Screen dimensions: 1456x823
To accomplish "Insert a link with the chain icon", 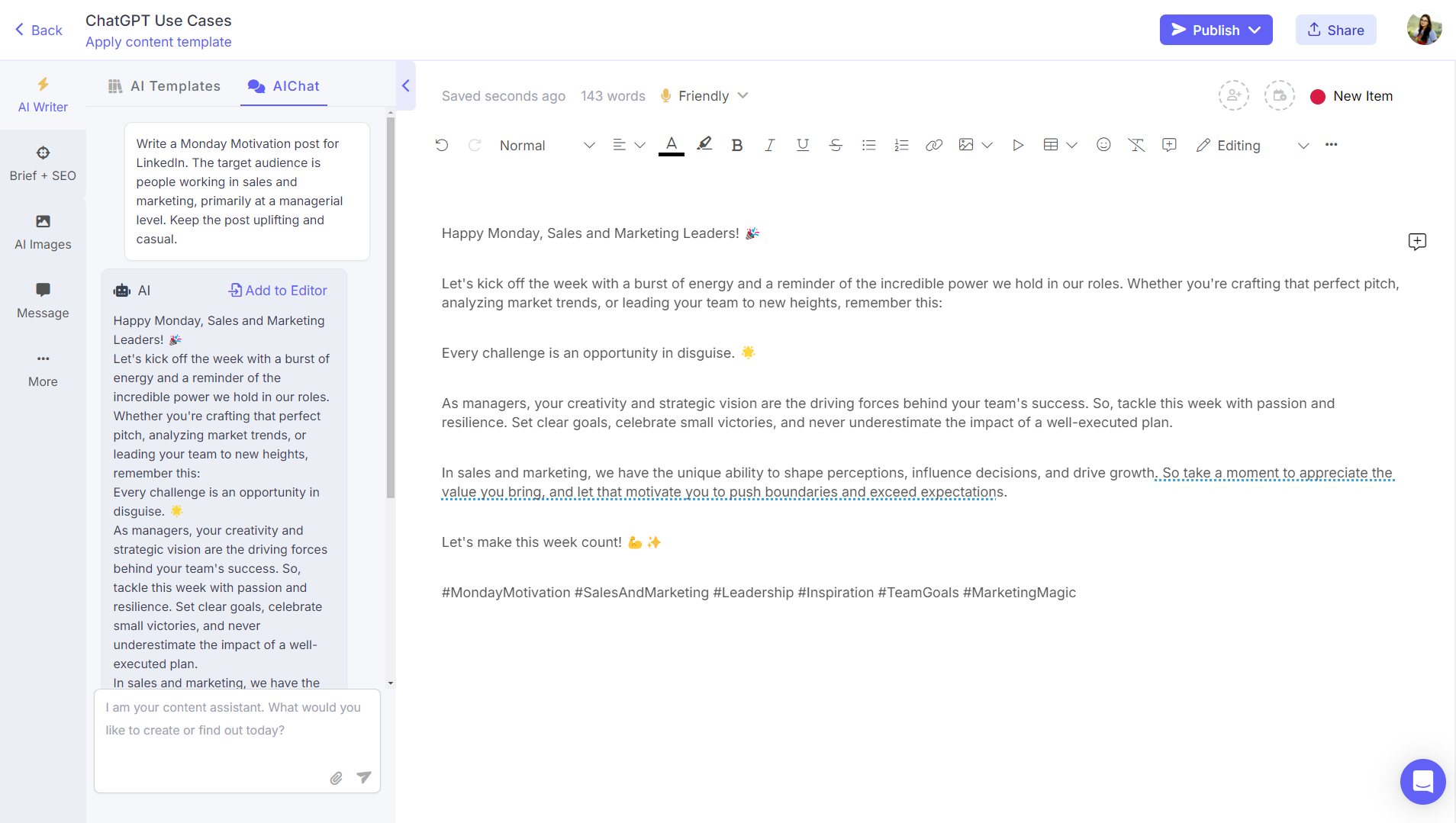I will 933,144.
